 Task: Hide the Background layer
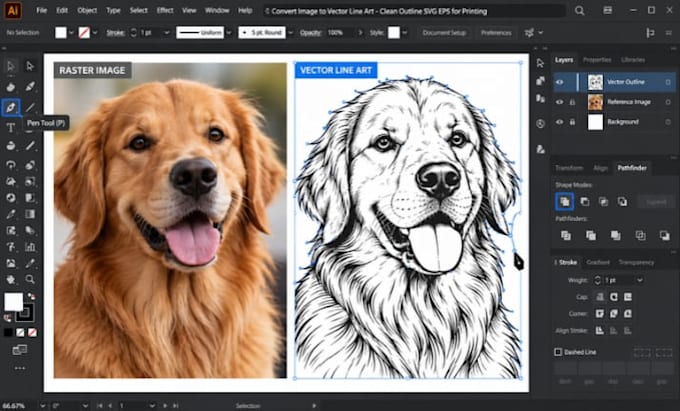click(x=560, y=122)
